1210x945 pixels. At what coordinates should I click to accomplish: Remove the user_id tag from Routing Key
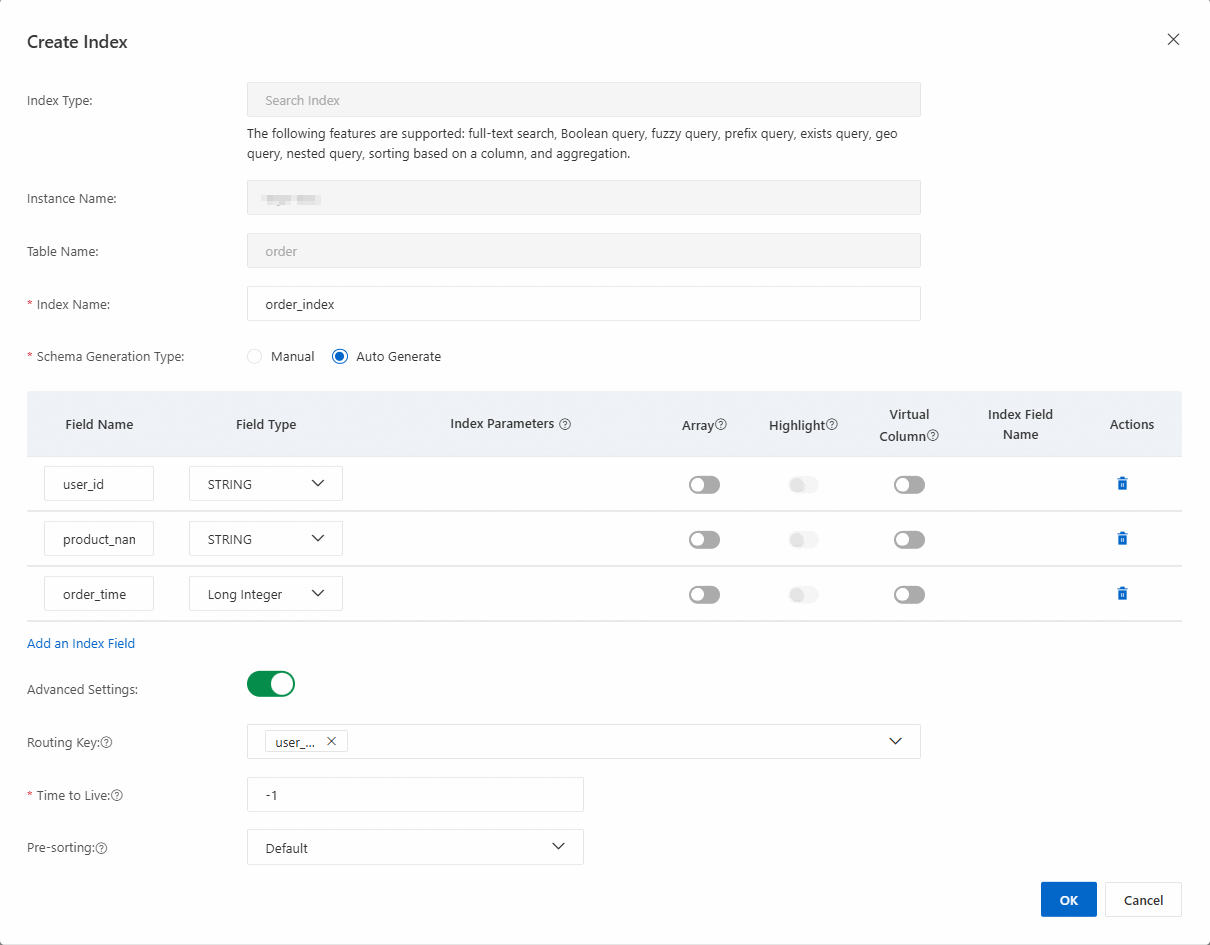[x=331, y=742]
